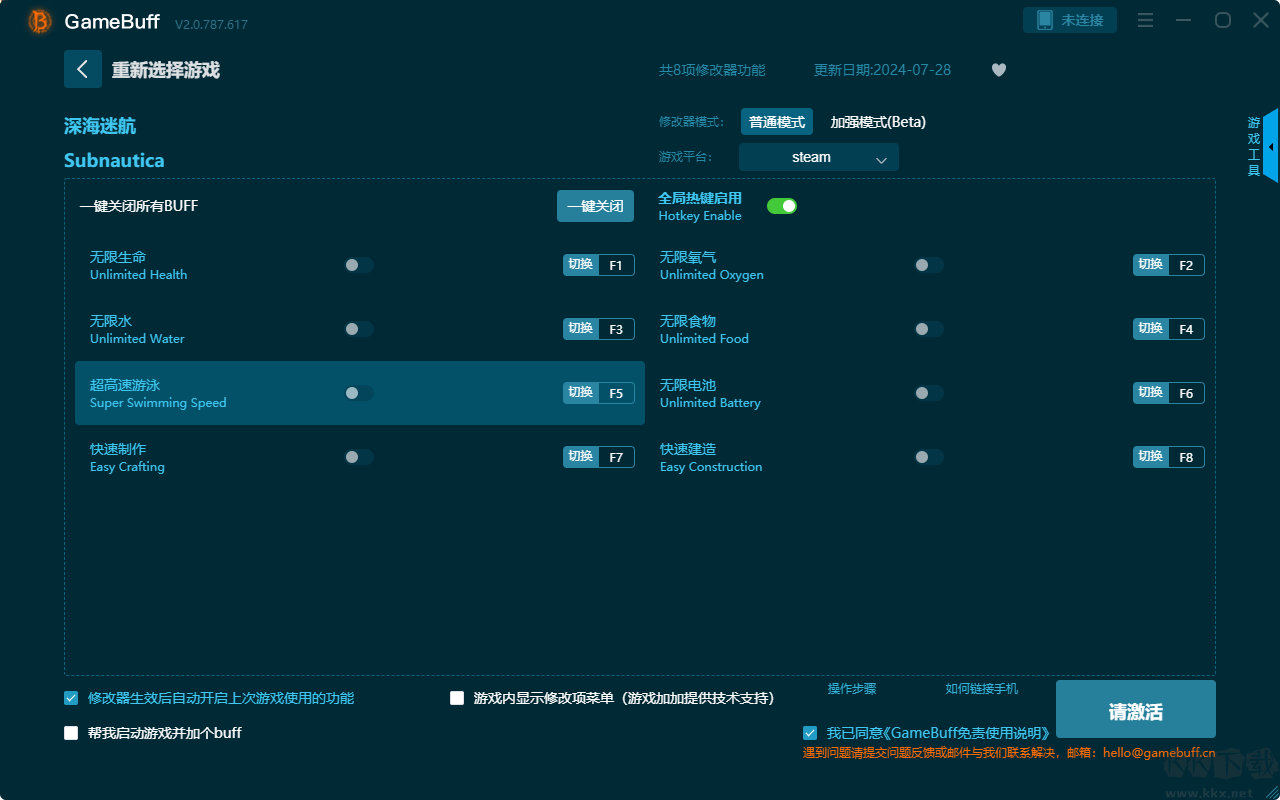Click the 更新日期:2024-07-28 text
Viewport: 1280px width, 800px height.
(x=883, y=70)
